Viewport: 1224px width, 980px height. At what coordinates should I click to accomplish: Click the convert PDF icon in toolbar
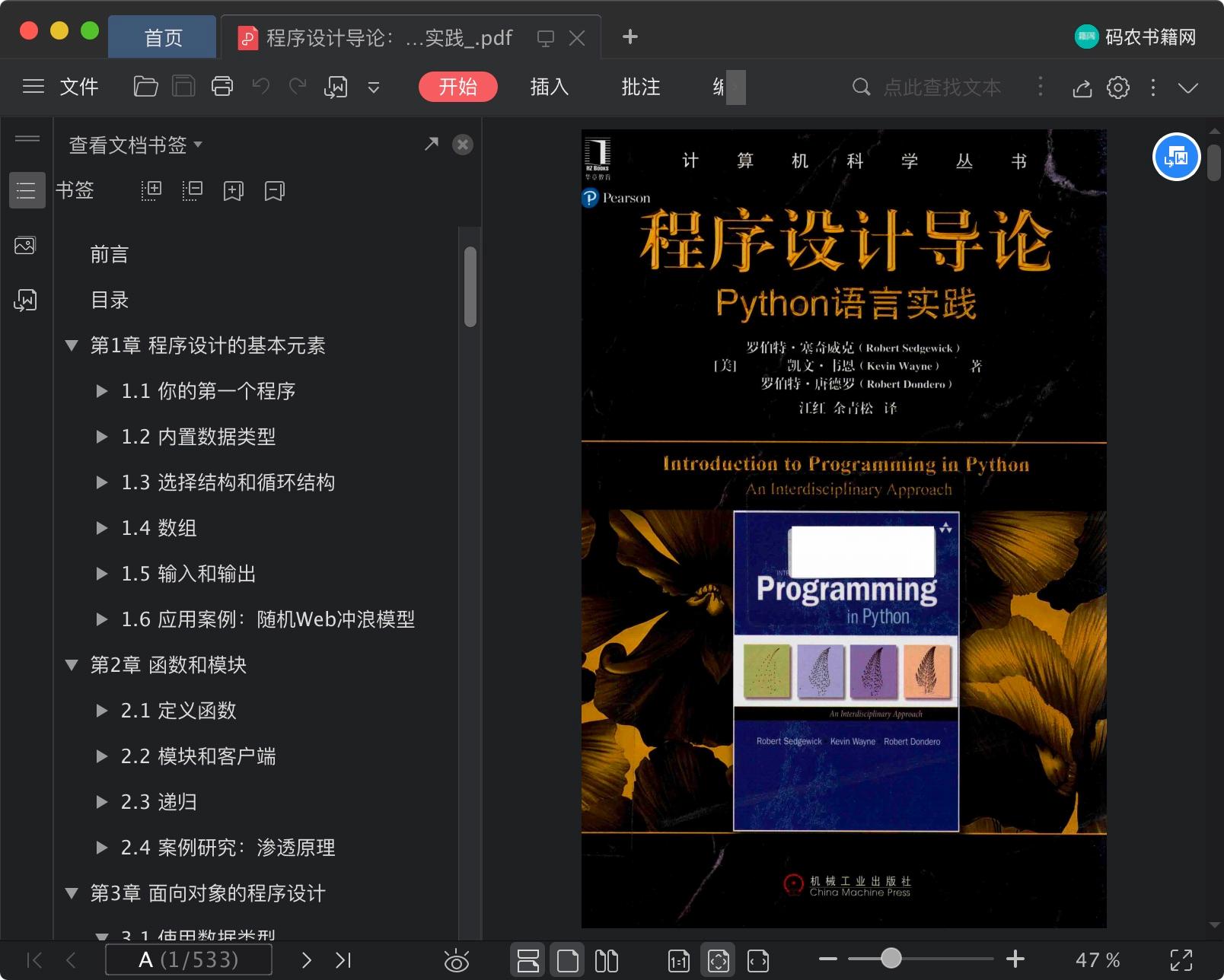tap(336, 87)
